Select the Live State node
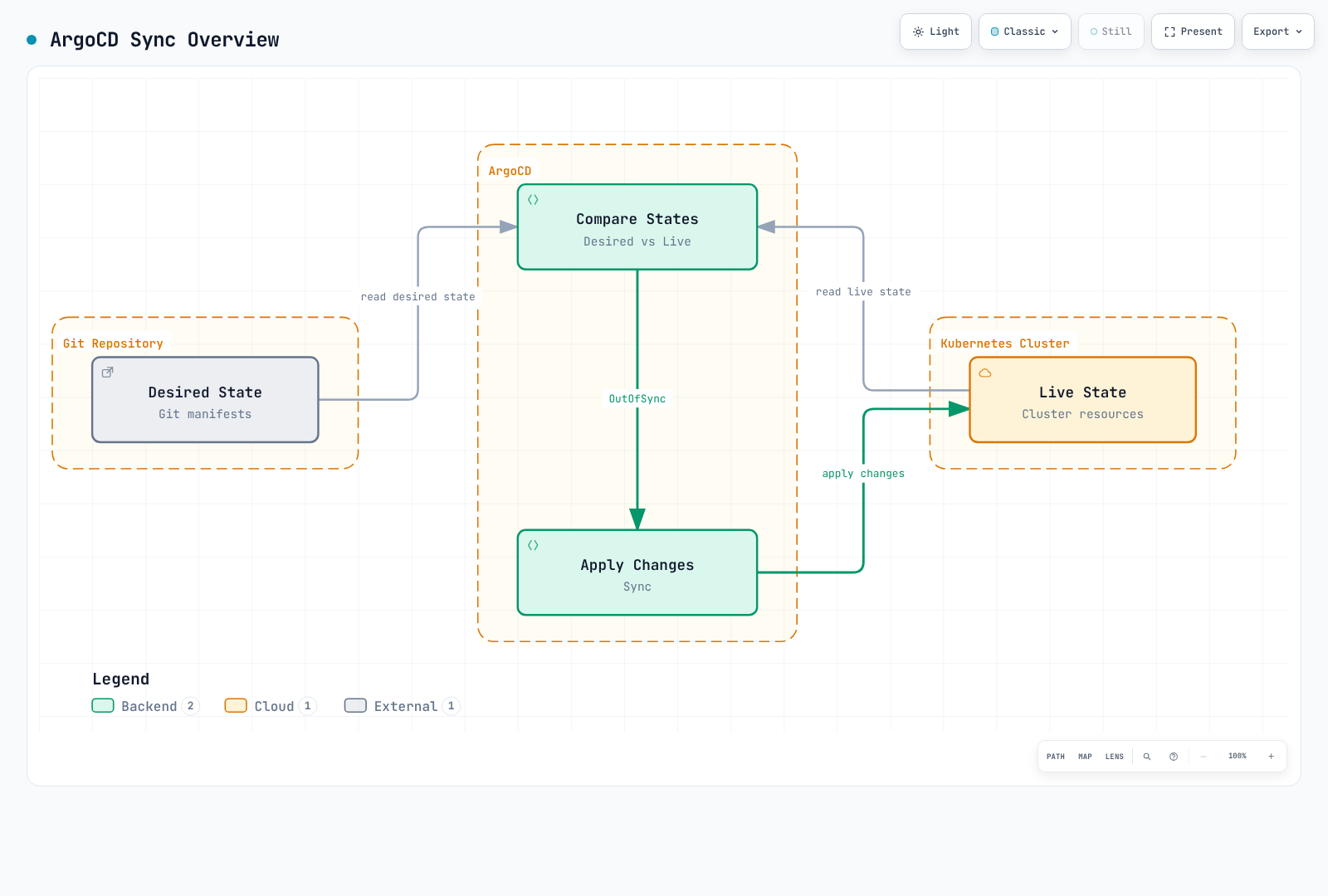 [1083, 400]
